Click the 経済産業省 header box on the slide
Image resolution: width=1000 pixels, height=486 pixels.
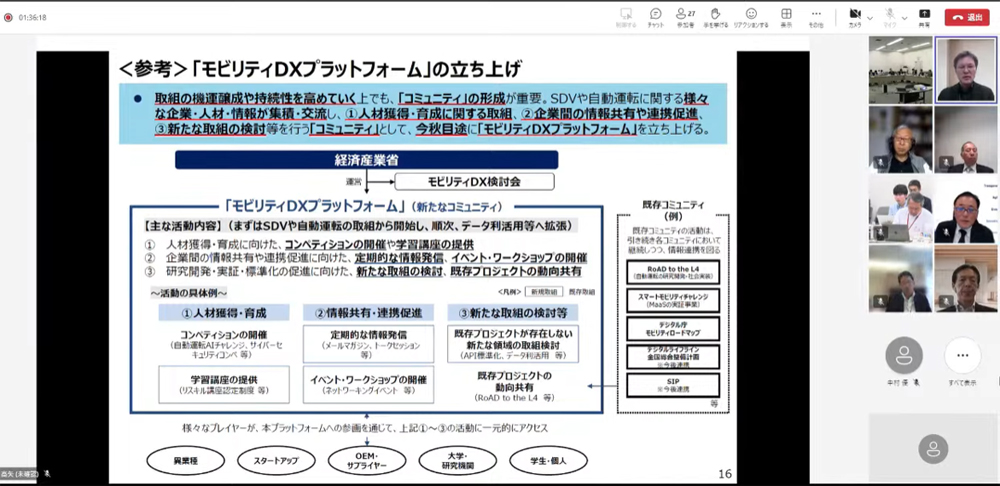tap(367, 159)
